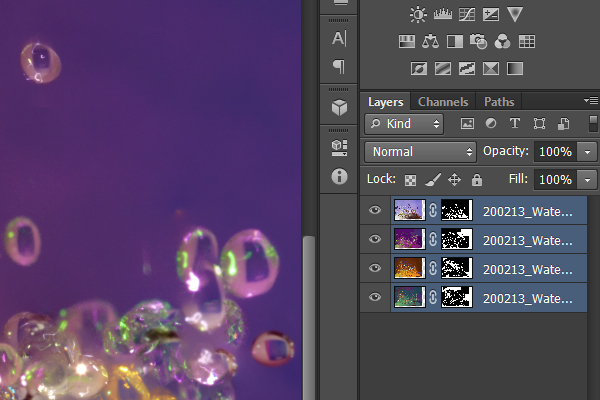
Task: Open the Info panel (i icon)
Action: (339, 176)
